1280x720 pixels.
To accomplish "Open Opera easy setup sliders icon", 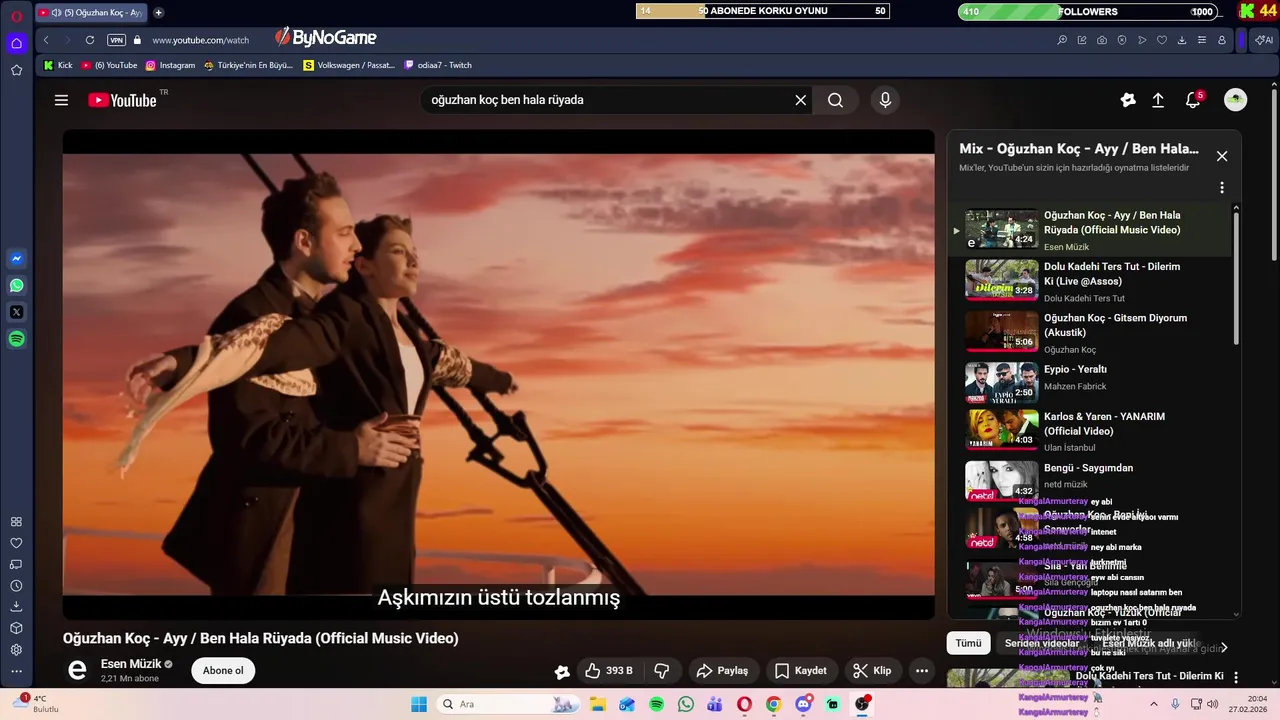I will pyautogui.click(x=1202, y=40).
